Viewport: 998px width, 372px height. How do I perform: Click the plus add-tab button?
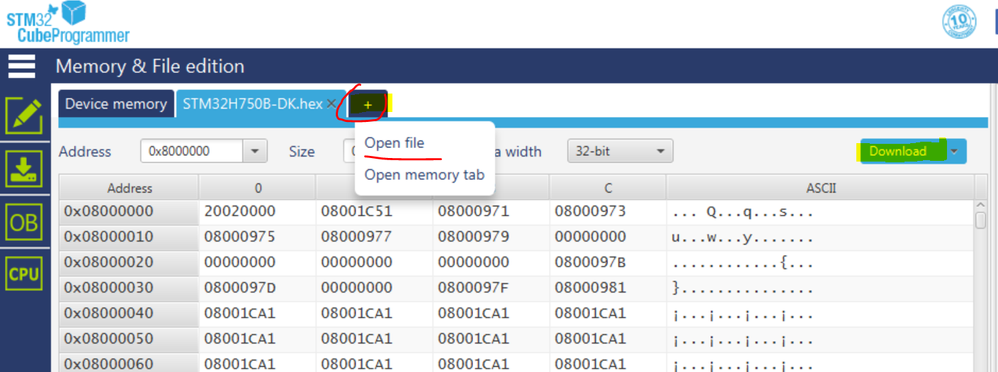(368, 104)
